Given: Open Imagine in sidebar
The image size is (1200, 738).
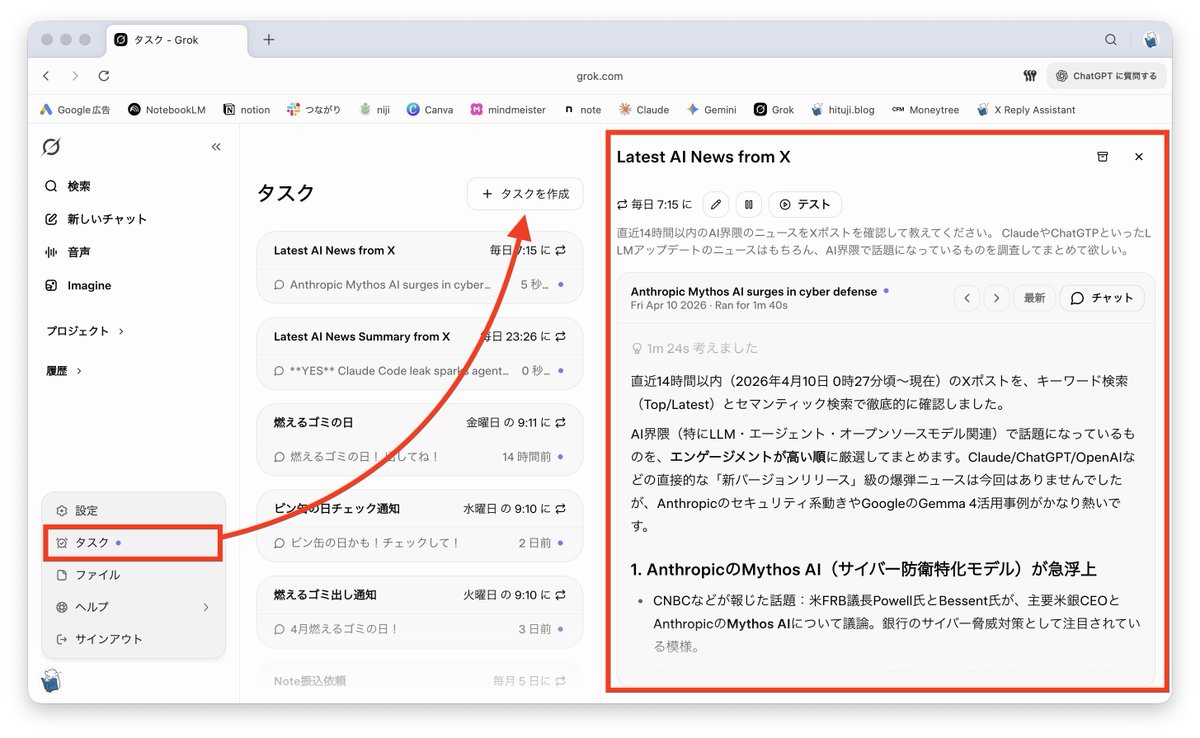Looking at the screenshot, I should pos(78,285).
